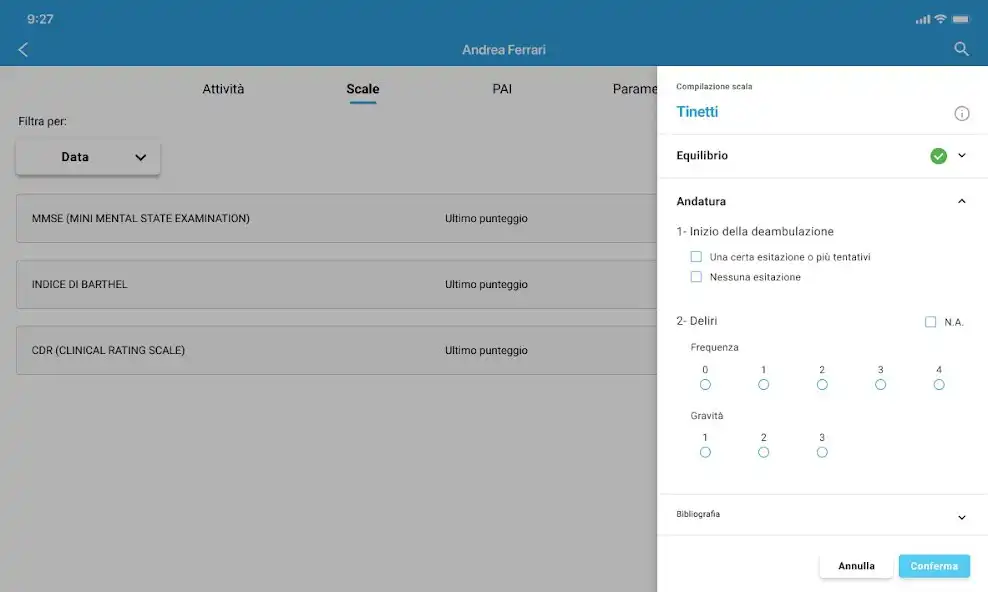Tap the Wi-Fi status icon
The image size is (988, 592).
(x=940, y=19)
